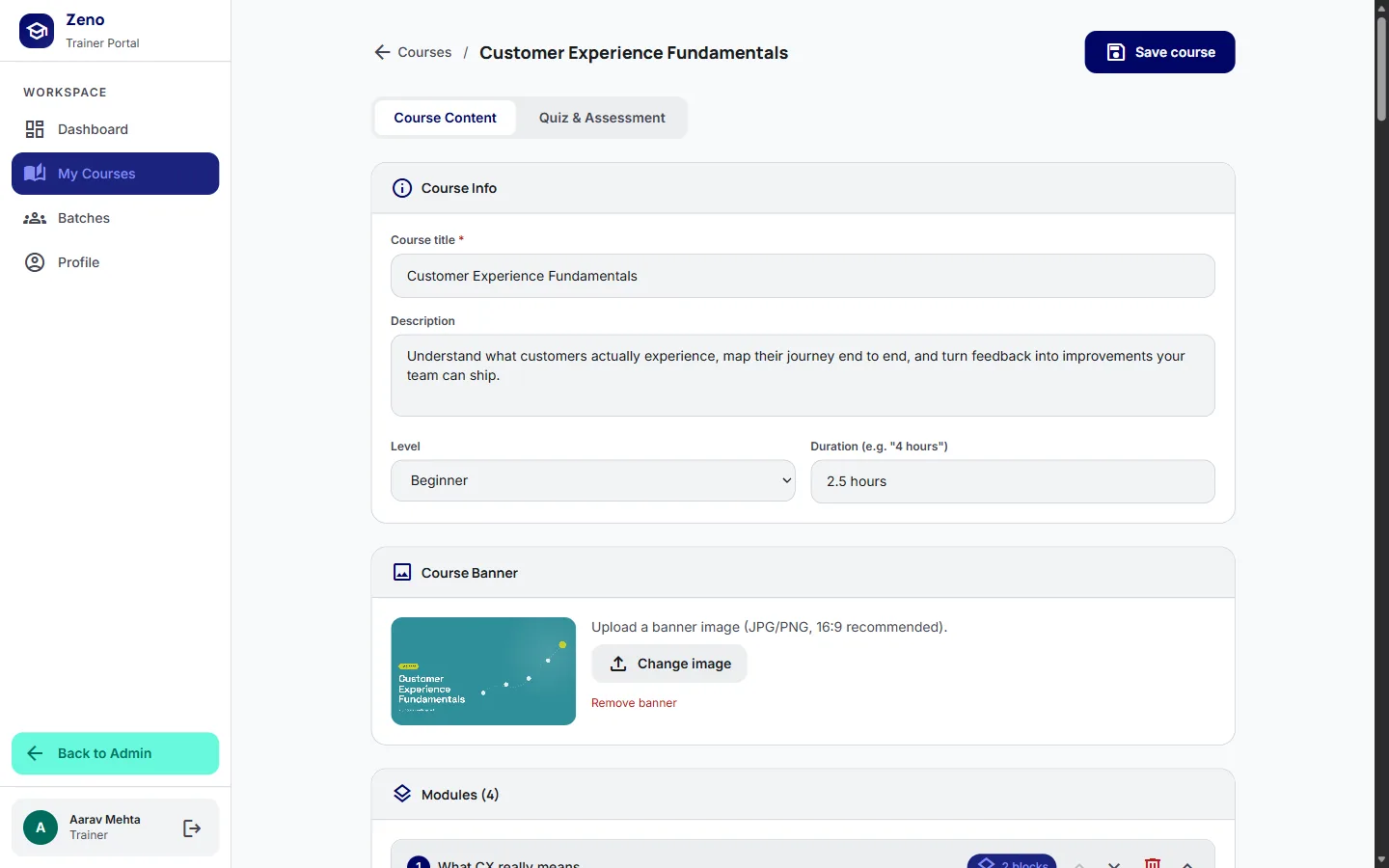Open Dashboard from the sidebar

coord(115,129)
